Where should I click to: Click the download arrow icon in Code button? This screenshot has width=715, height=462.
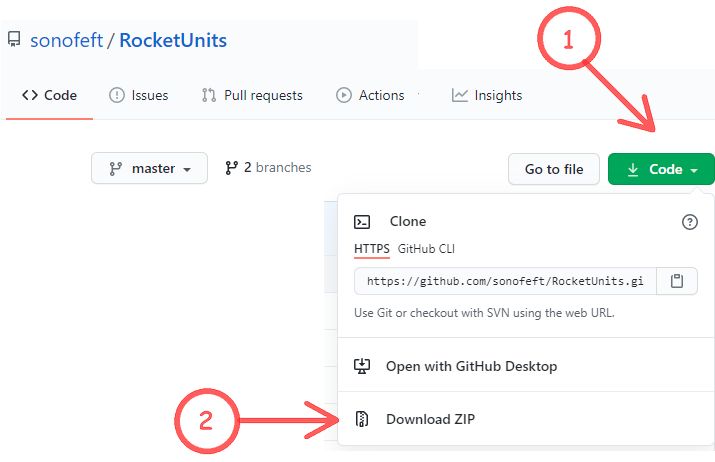(632, 170)
